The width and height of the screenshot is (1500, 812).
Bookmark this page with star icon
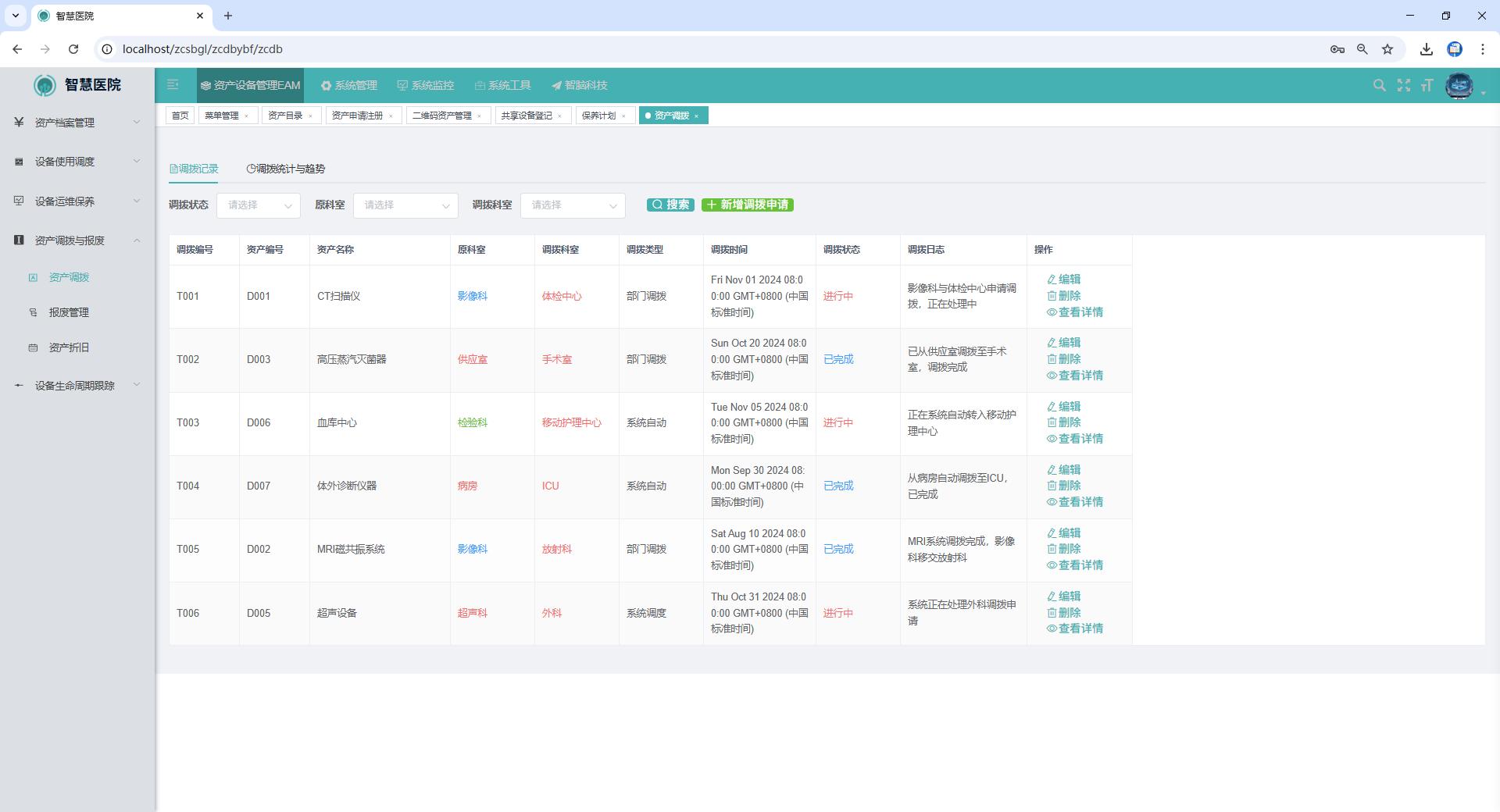click(1387, 49)
